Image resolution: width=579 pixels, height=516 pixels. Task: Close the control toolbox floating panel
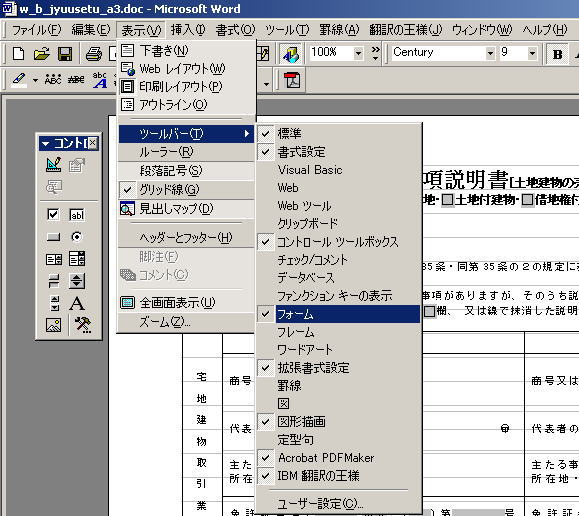point(93,143)
